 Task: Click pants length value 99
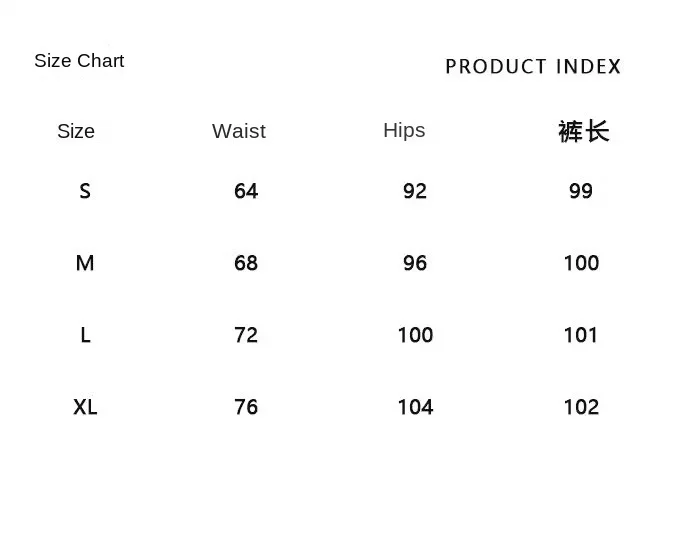[x=581, y=191]
